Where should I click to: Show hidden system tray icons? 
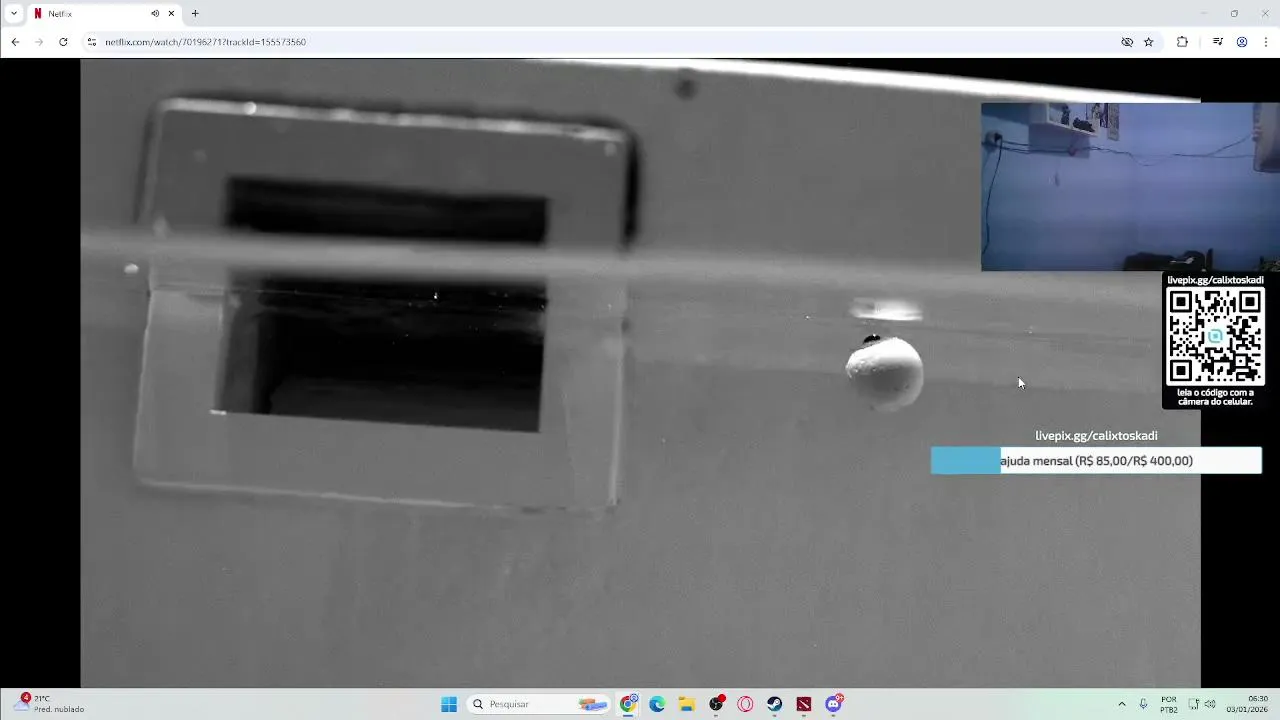tap(1121, 704)
